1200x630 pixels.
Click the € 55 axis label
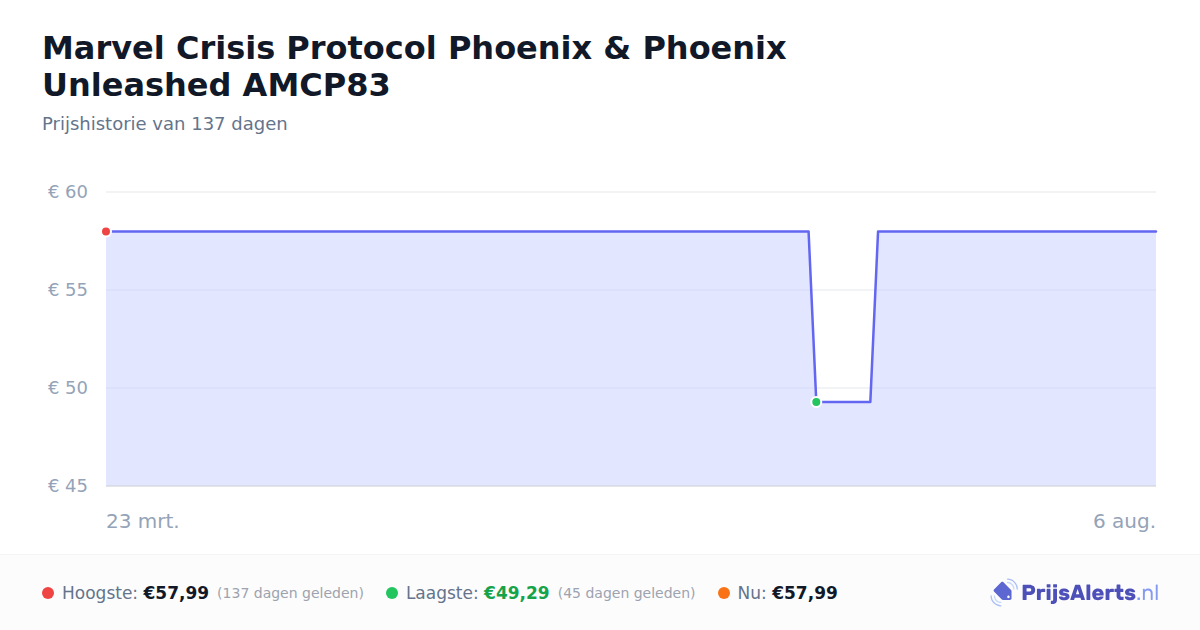(68, 290)
